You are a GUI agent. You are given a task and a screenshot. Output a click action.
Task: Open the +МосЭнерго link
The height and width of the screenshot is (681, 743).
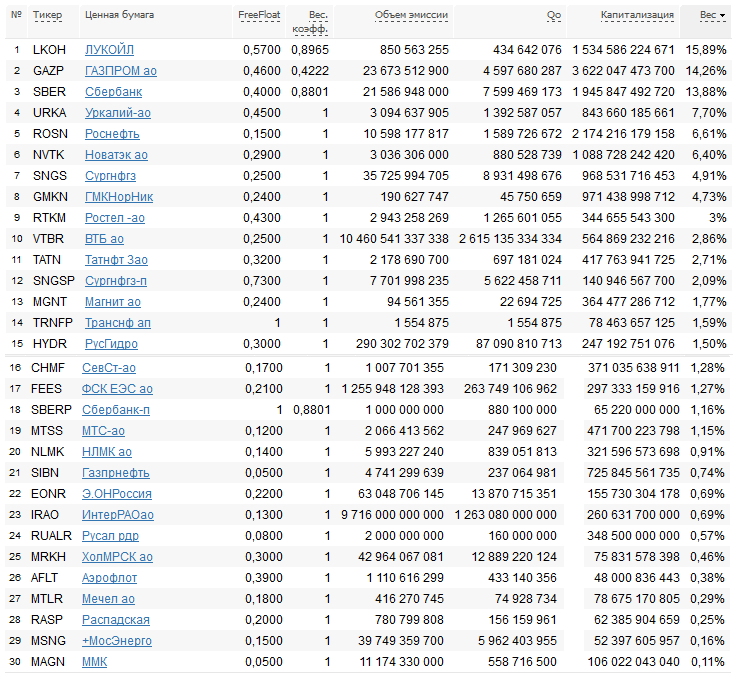click(x=117, y=641)
